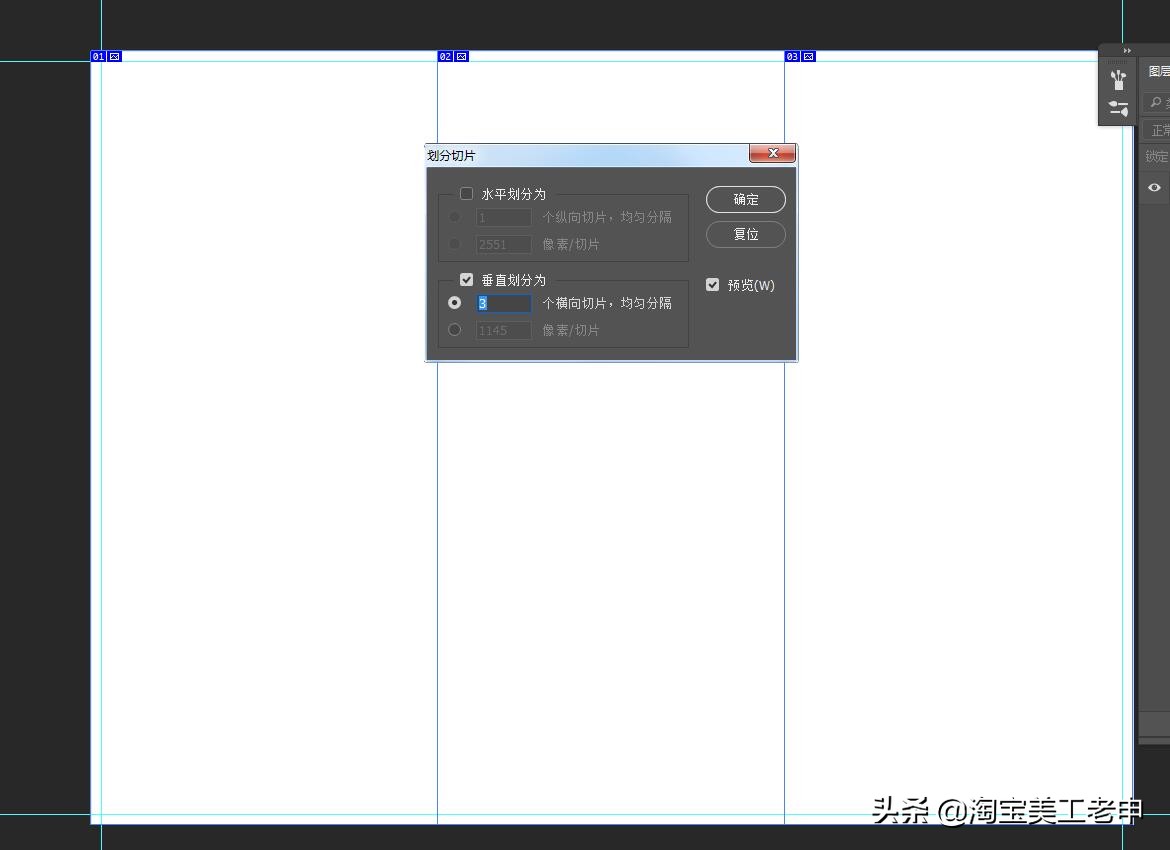
Task: Disable the 预览(W) preview checkbox
Action: (x=712, y=284)
